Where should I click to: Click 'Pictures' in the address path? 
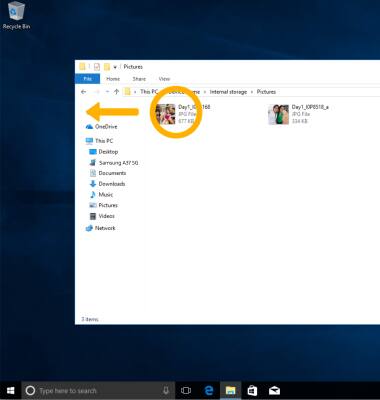(266, 92)
